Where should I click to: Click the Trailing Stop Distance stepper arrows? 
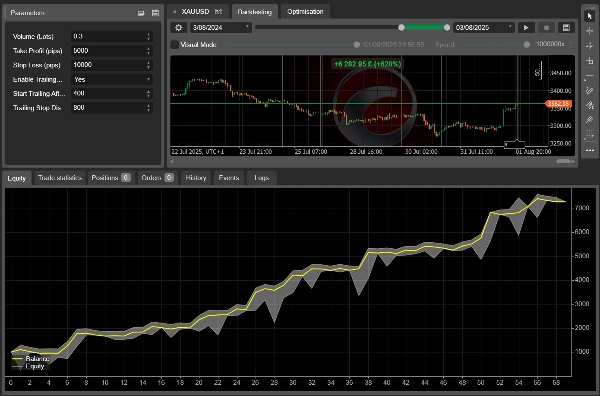click(x=148, y=108)
